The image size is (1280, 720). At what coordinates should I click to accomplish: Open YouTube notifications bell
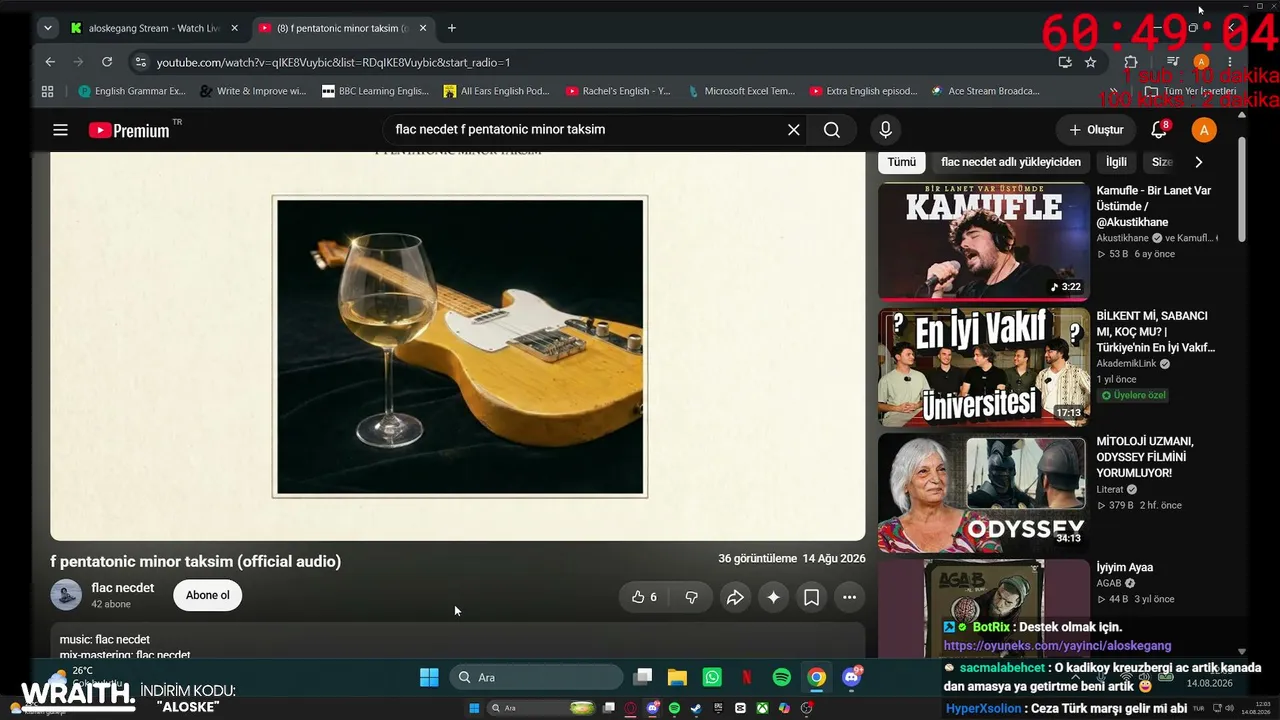click(1160, 130)
